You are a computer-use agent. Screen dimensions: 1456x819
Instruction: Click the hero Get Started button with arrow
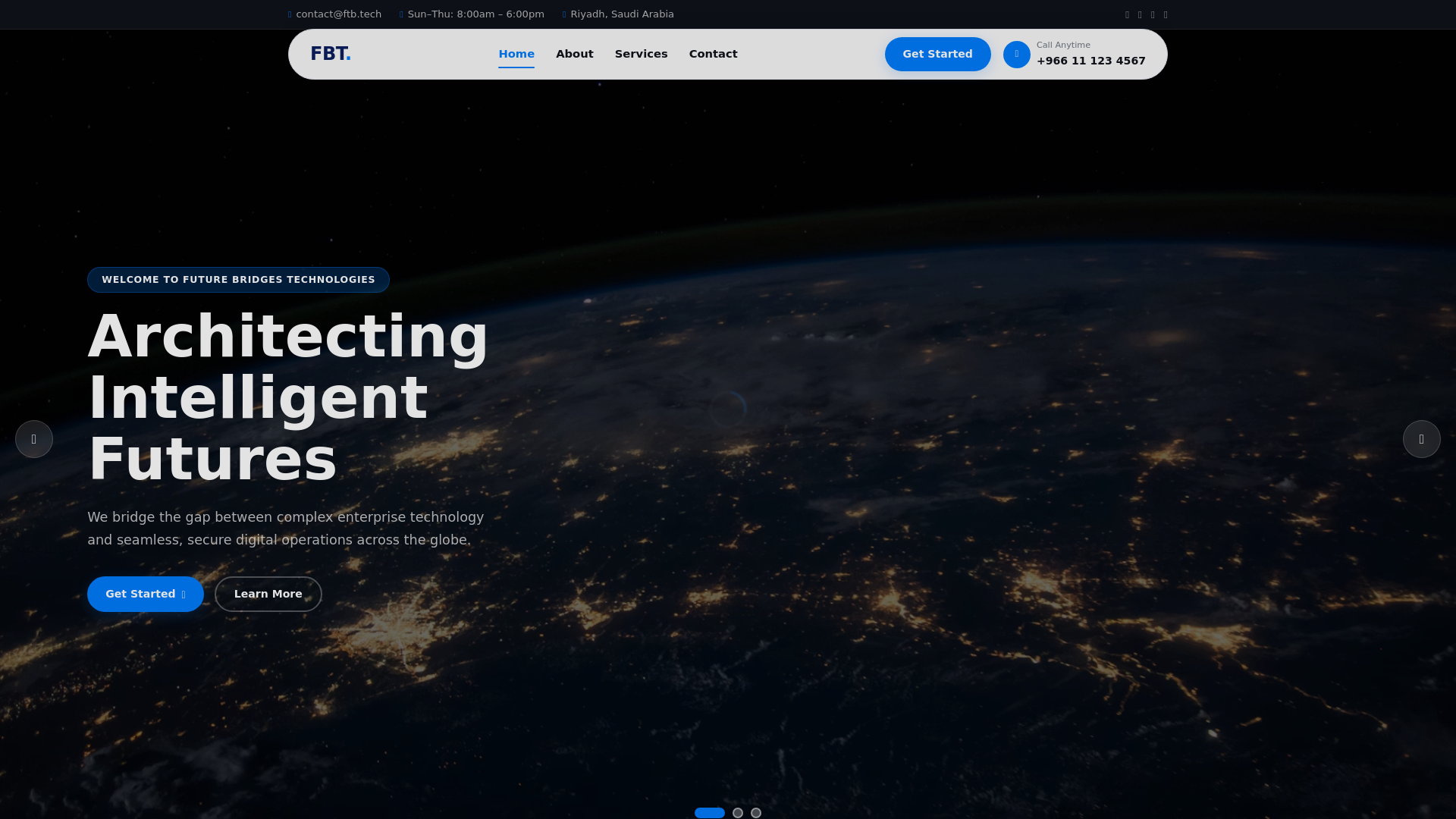(146, 594)
